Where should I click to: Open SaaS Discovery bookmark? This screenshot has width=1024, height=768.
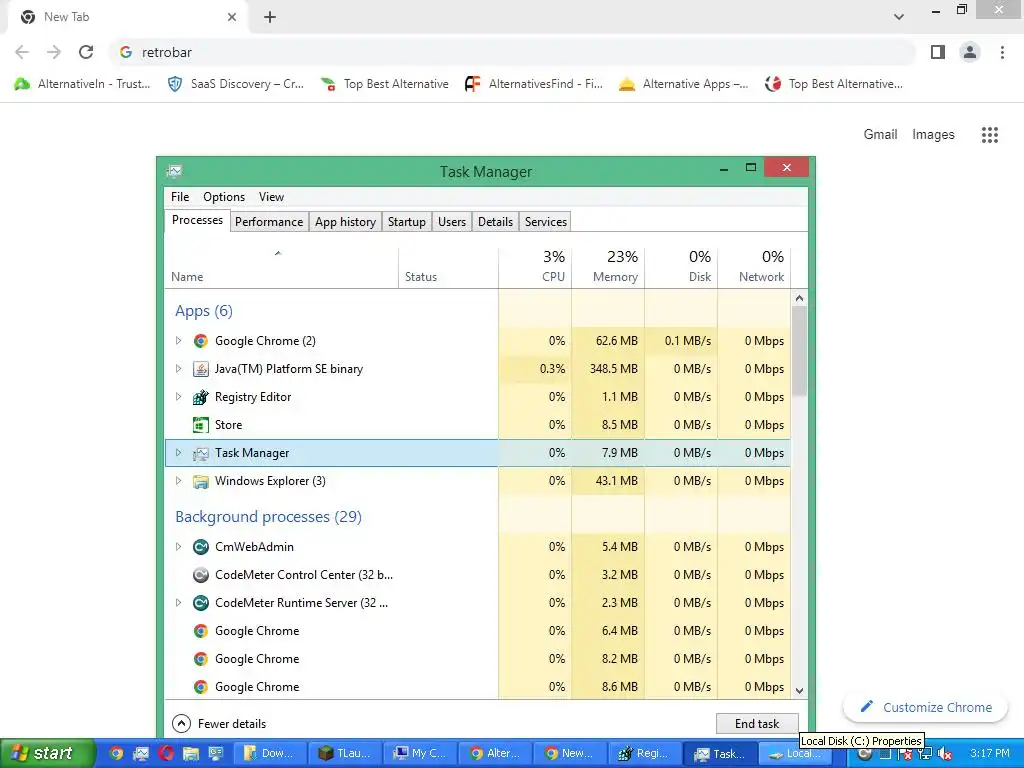(236, 84)
